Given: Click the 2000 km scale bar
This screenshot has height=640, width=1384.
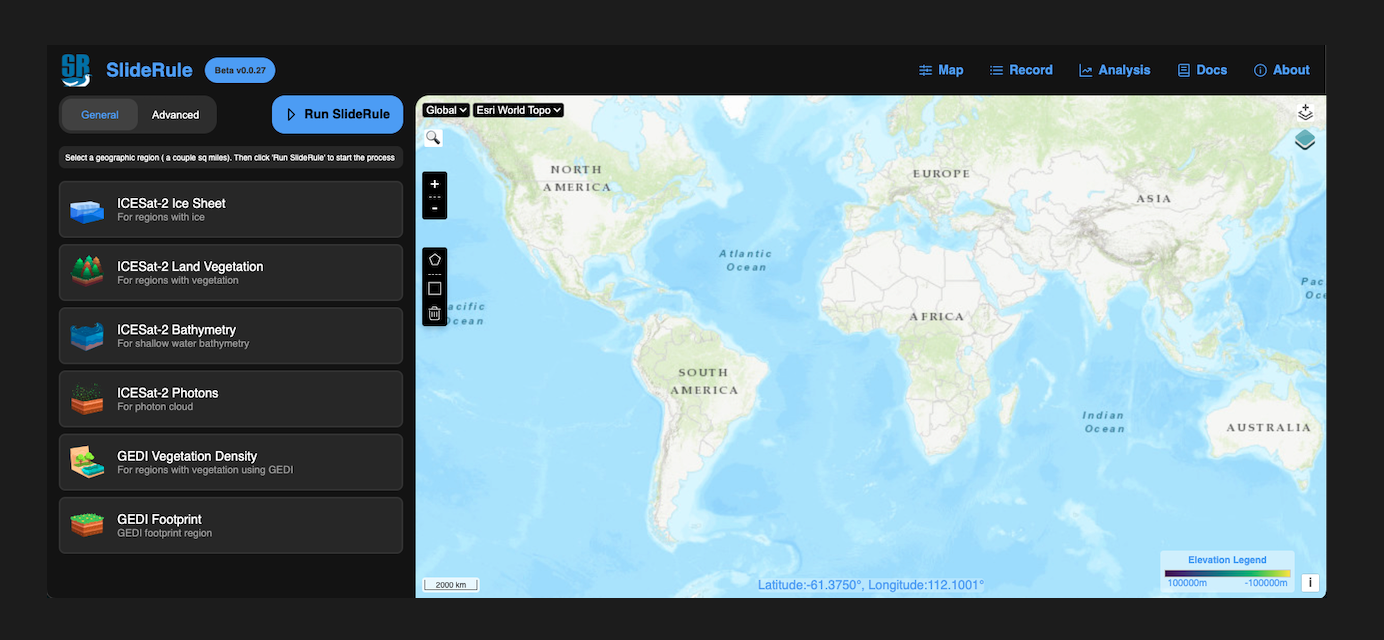Looking at the screenshot, I should click(x=451, y=585).
